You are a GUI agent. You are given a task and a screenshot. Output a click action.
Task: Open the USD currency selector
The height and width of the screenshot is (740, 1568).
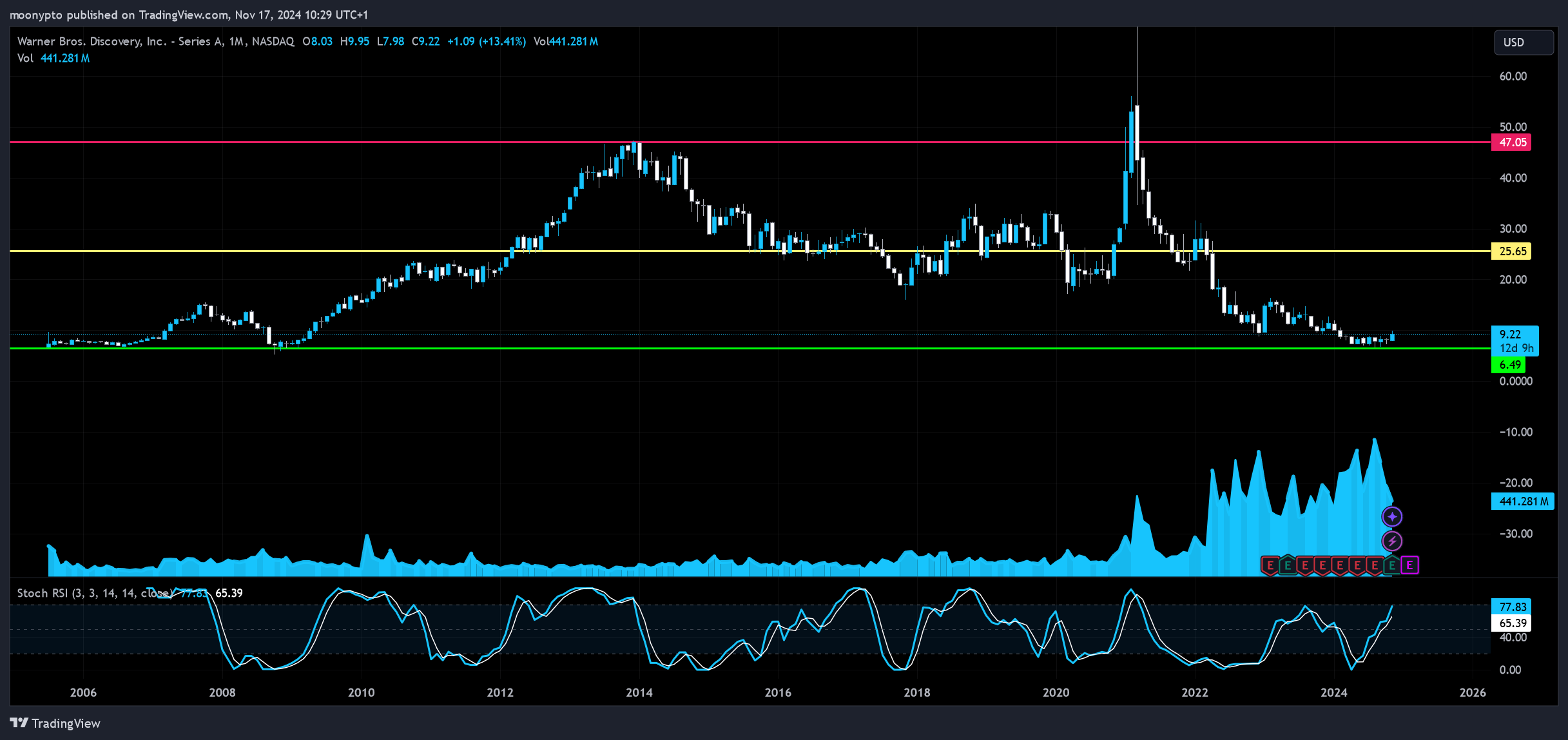pyautogui.click(x=1523, y=43)
